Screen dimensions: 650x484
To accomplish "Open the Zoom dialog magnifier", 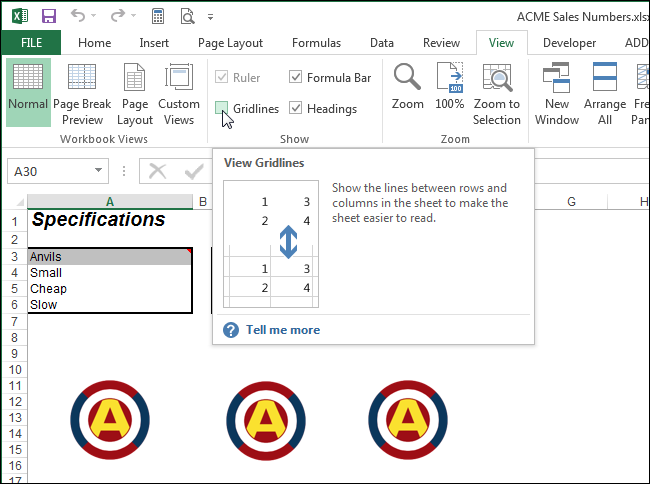I will tap(407, 87).
